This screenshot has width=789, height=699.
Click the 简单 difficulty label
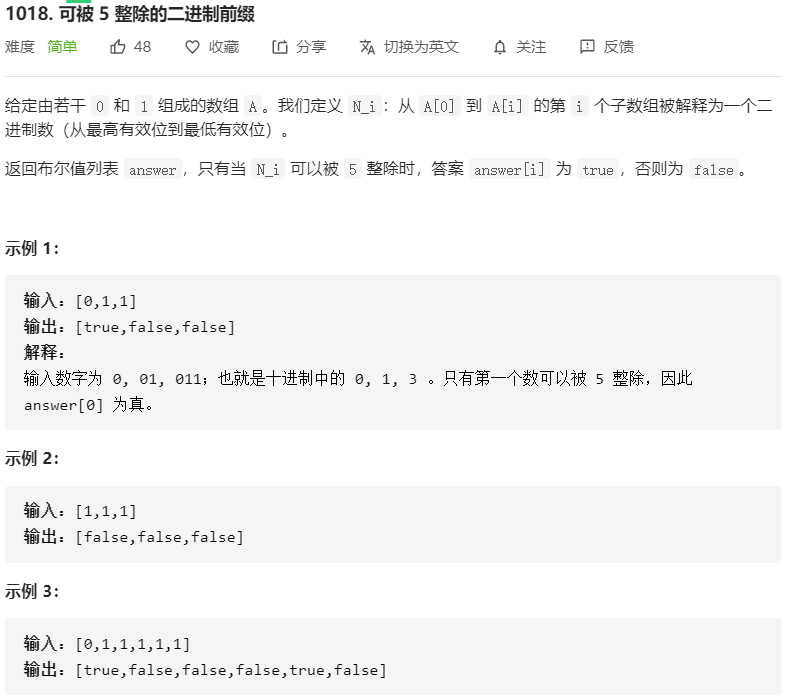coord(62,47)
